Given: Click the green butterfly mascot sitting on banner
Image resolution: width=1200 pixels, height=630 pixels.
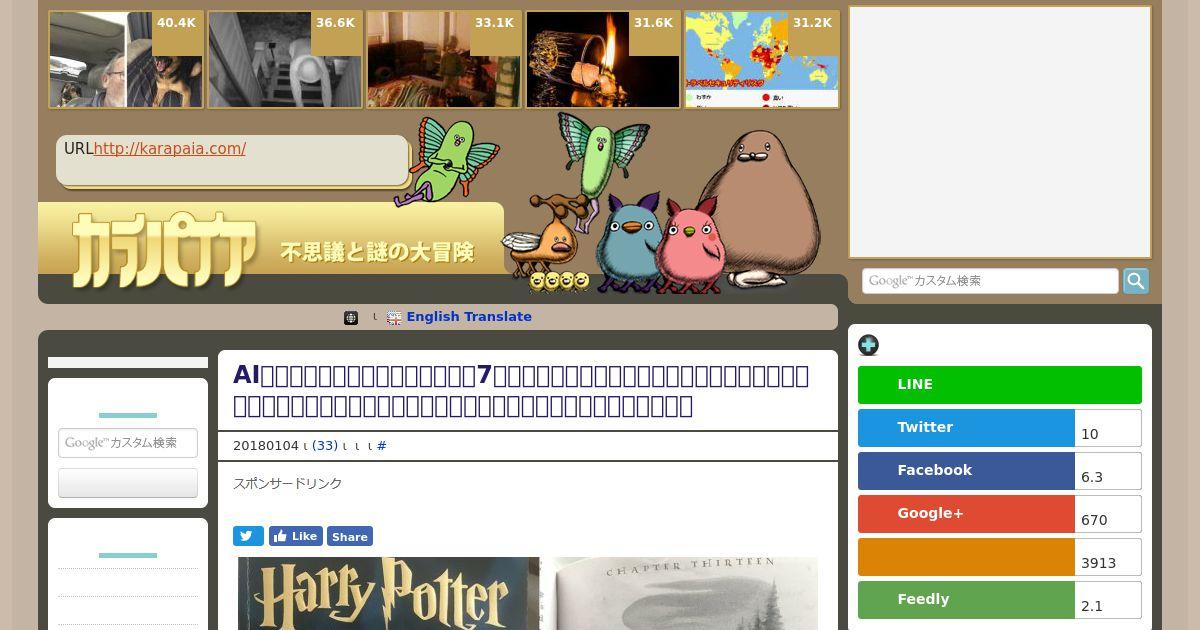Looking at the screenshot, I should [x=448, y=160].
